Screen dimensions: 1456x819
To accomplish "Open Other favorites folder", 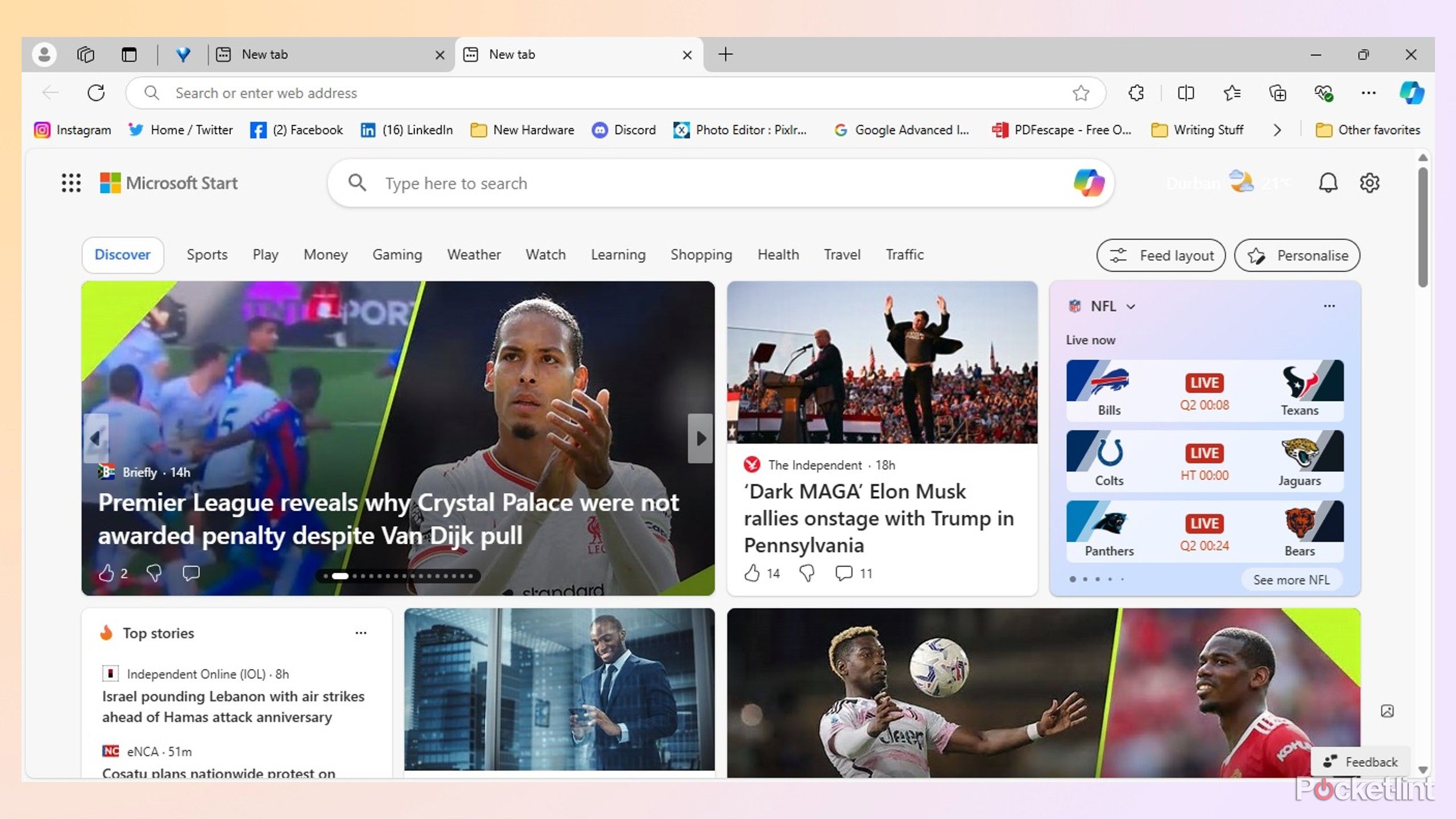I will pyautogui.click(x=1368, y=130).
